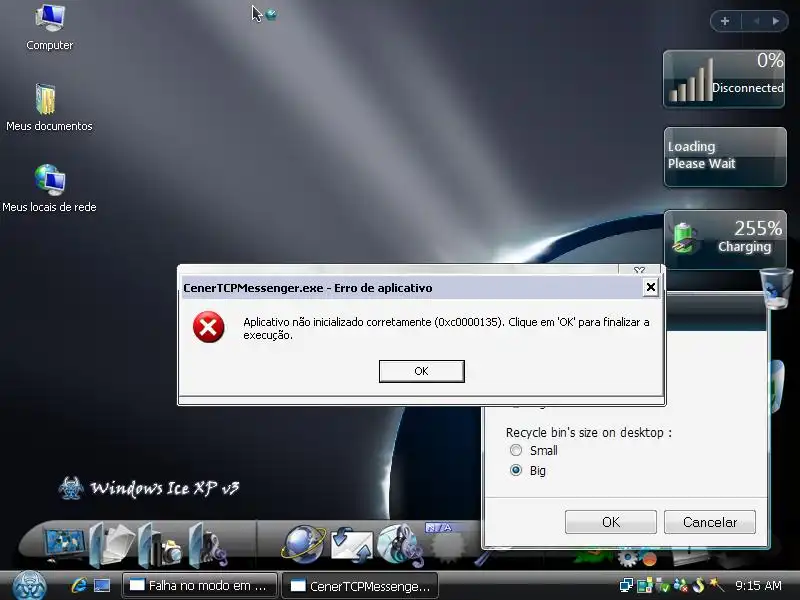Click the safely remove hardware tray icon
The image size is (800, 600).
point(663,585)
